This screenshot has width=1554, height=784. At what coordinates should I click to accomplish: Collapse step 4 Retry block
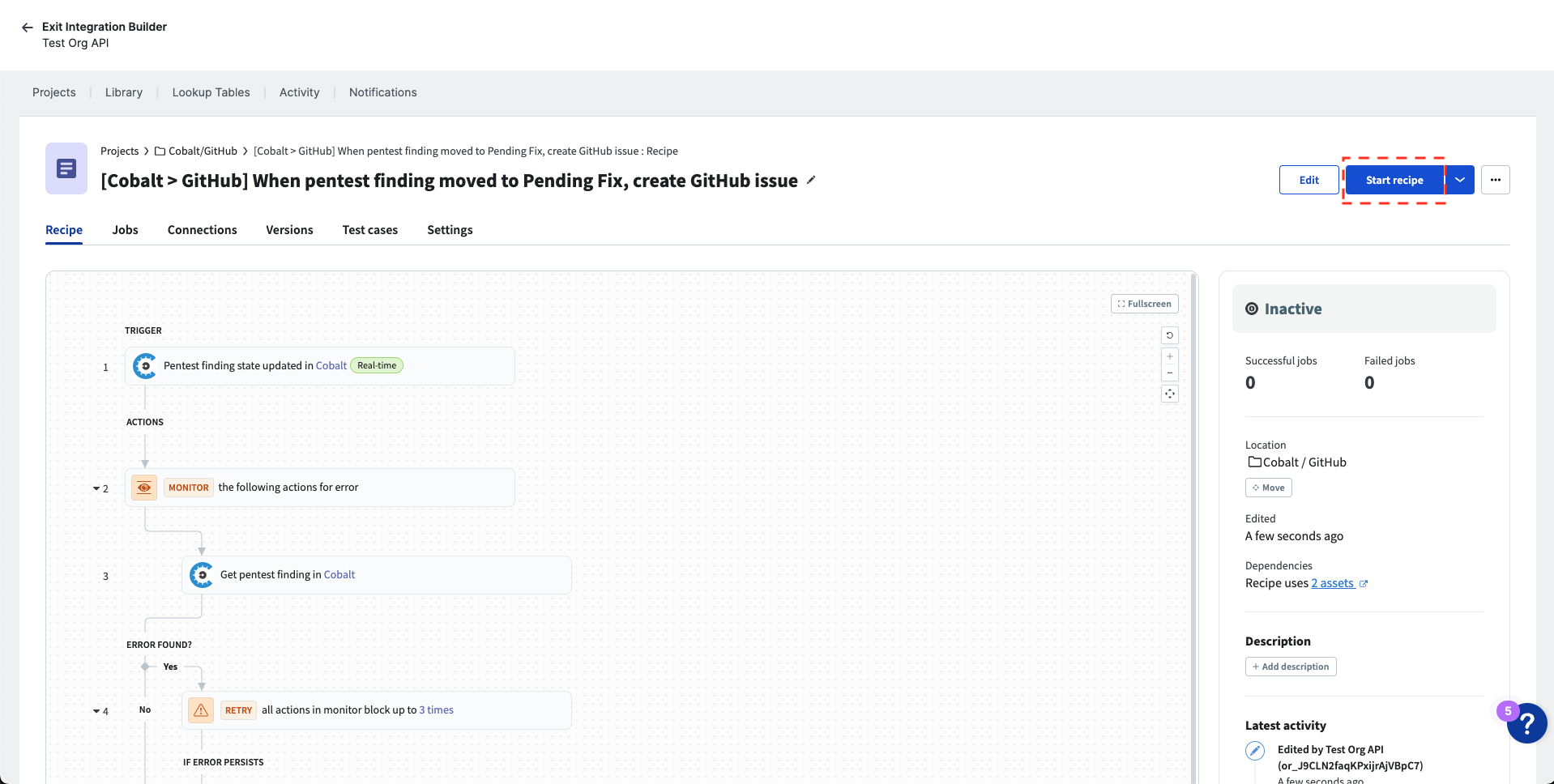point(96,712)
